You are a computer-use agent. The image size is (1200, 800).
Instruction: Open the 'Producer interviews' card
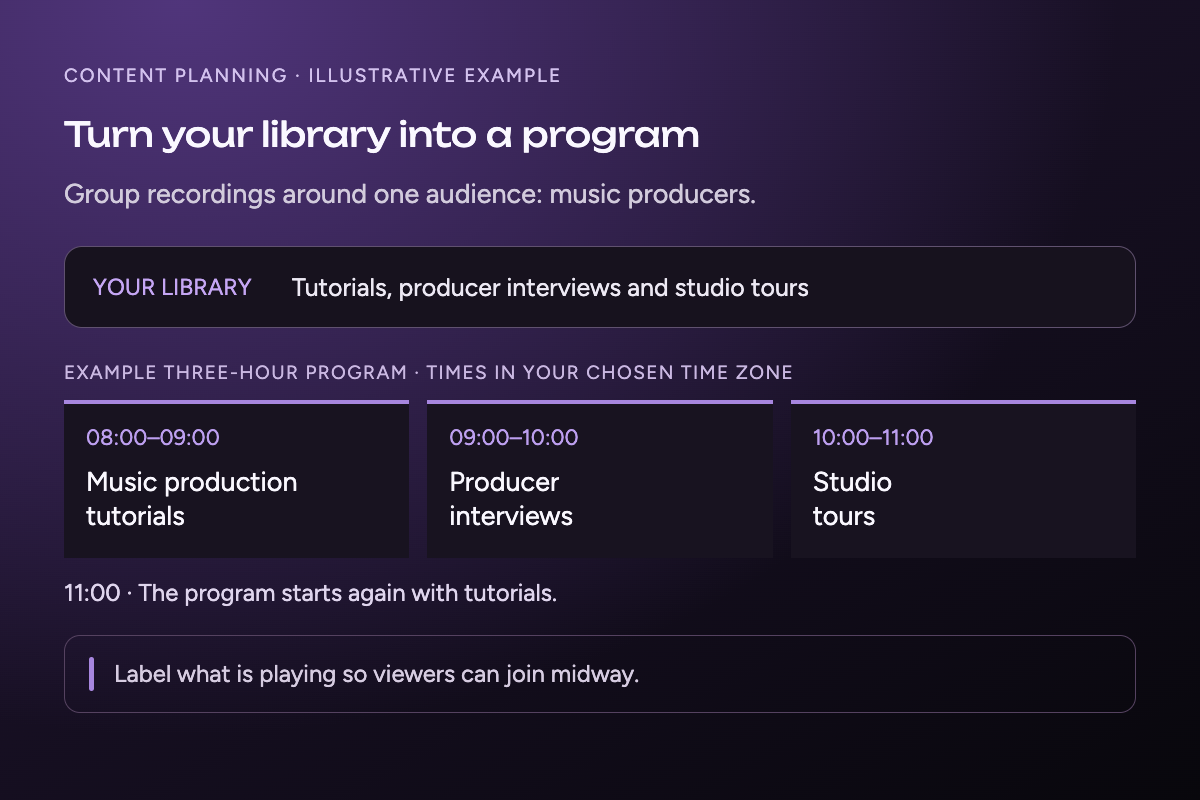600,479
